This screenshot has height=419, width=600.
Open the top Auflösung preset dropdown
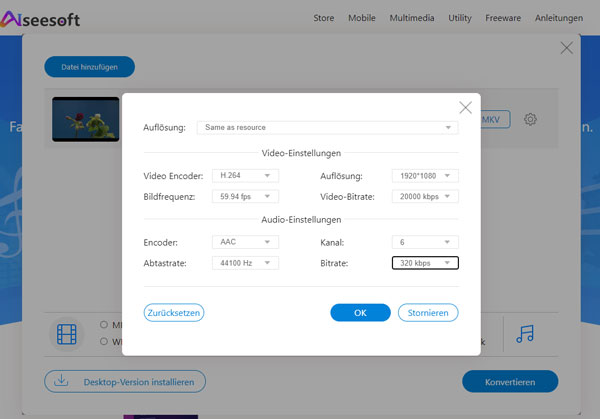(x=325, y=128)
